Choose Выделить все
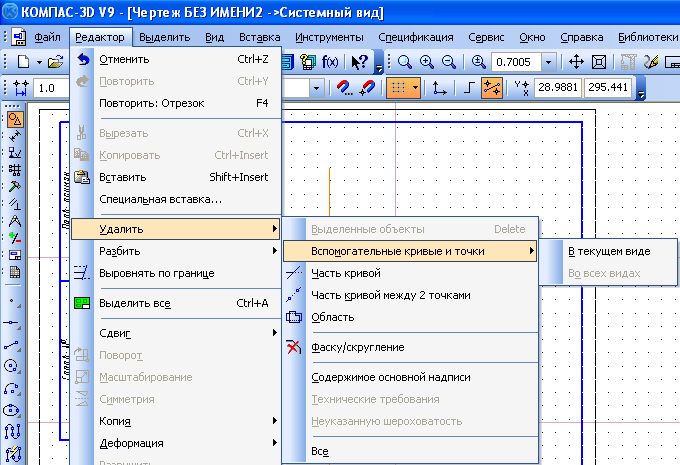 pyautogui.click(x=176, y=303)
